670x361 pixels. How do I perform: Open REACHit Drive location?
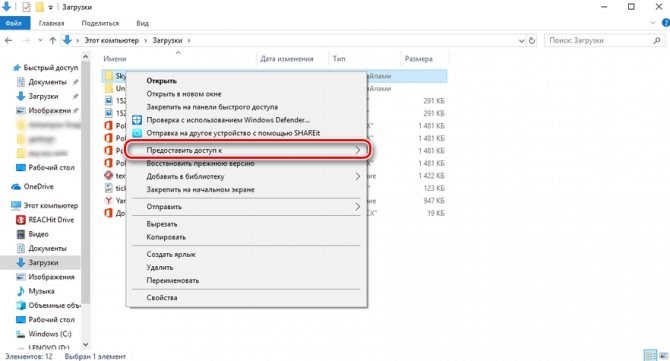pyautogui.click(x=50, y=220)
